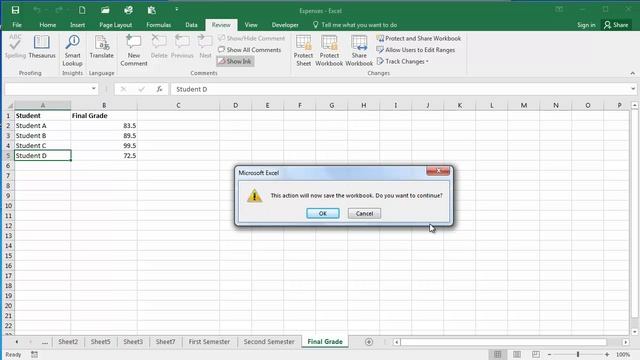The image size is (640, 360).
Task: Expand the formula bar with its arrow
Action: pos(633,89)
